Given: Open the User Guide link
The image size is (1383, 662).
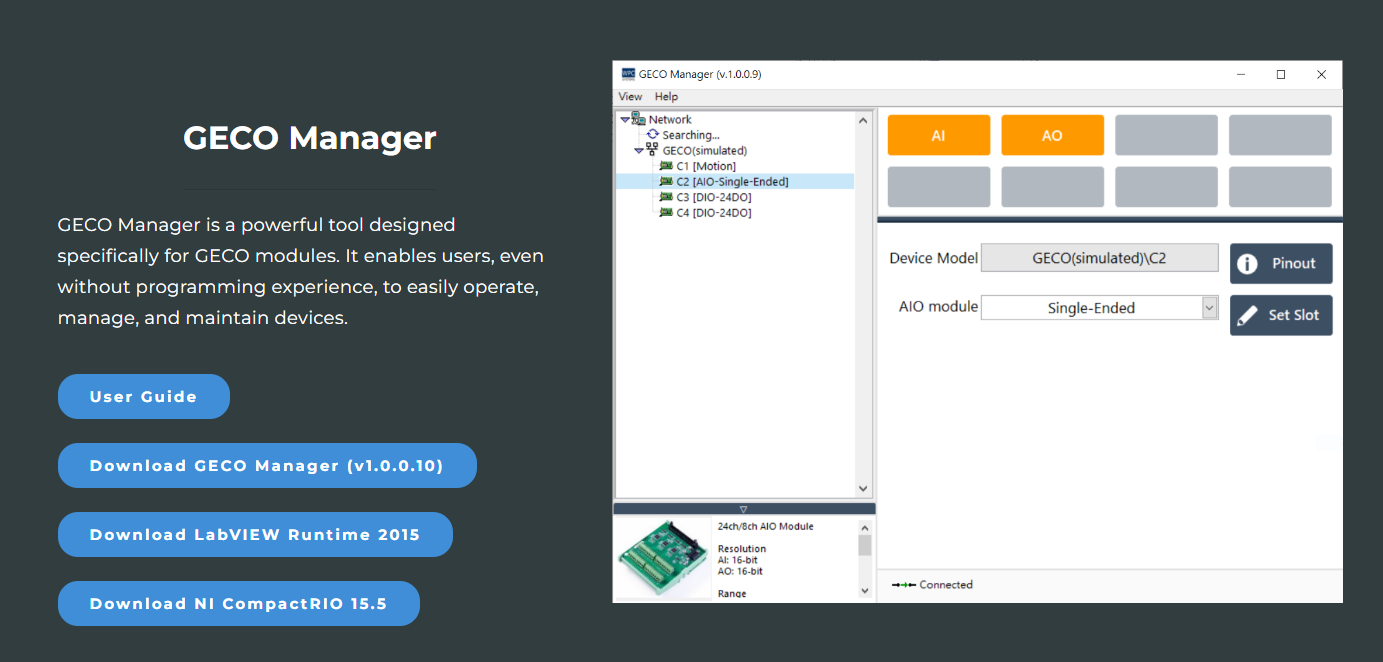Looking at the screenshot, I should point(143,396).
